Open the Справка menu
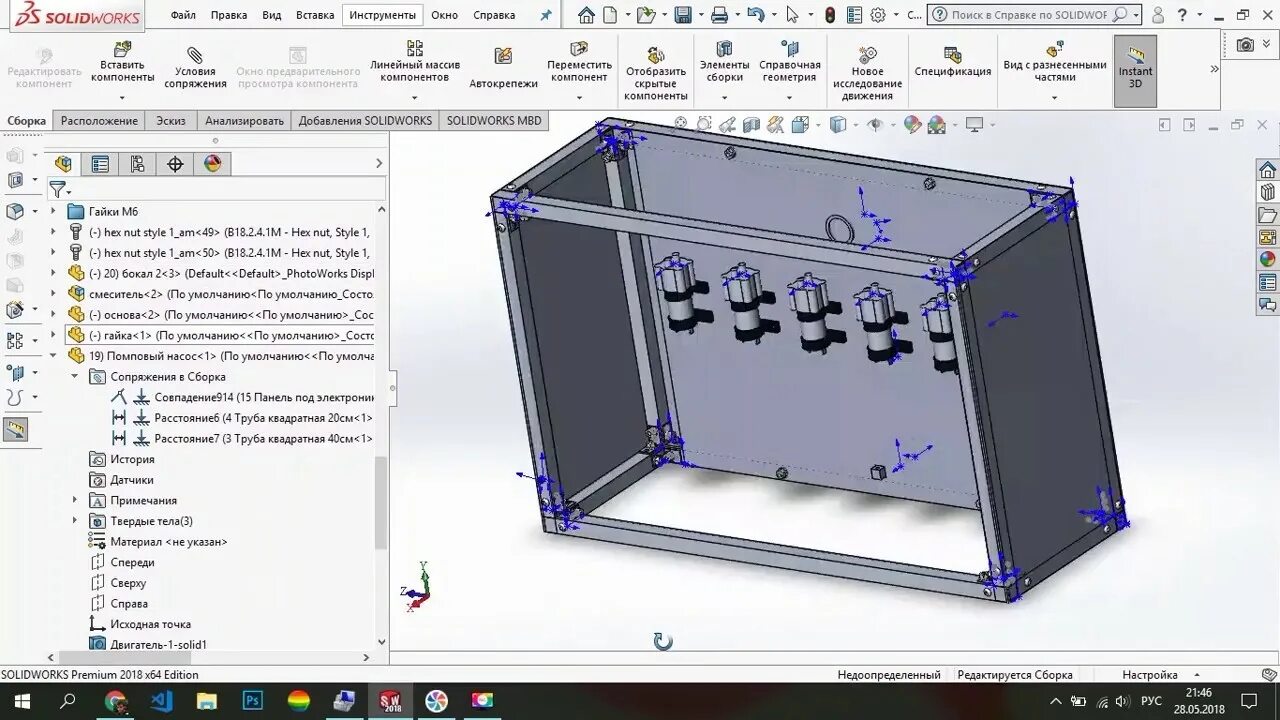1280x720 pixels. [494, 15]
